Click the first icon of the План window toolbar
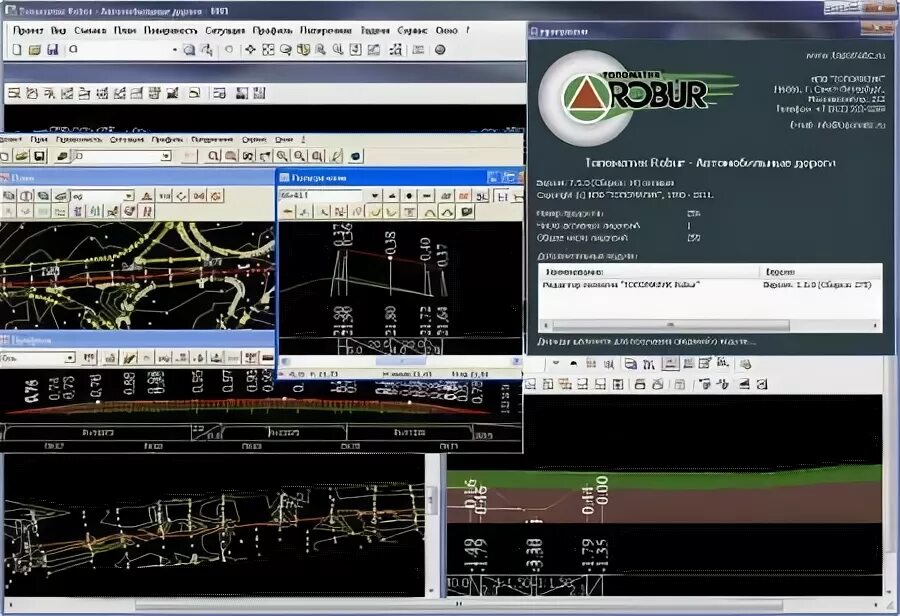Image resolution: width=900 pixels, height=616 pixels. (x=9, y=196)
